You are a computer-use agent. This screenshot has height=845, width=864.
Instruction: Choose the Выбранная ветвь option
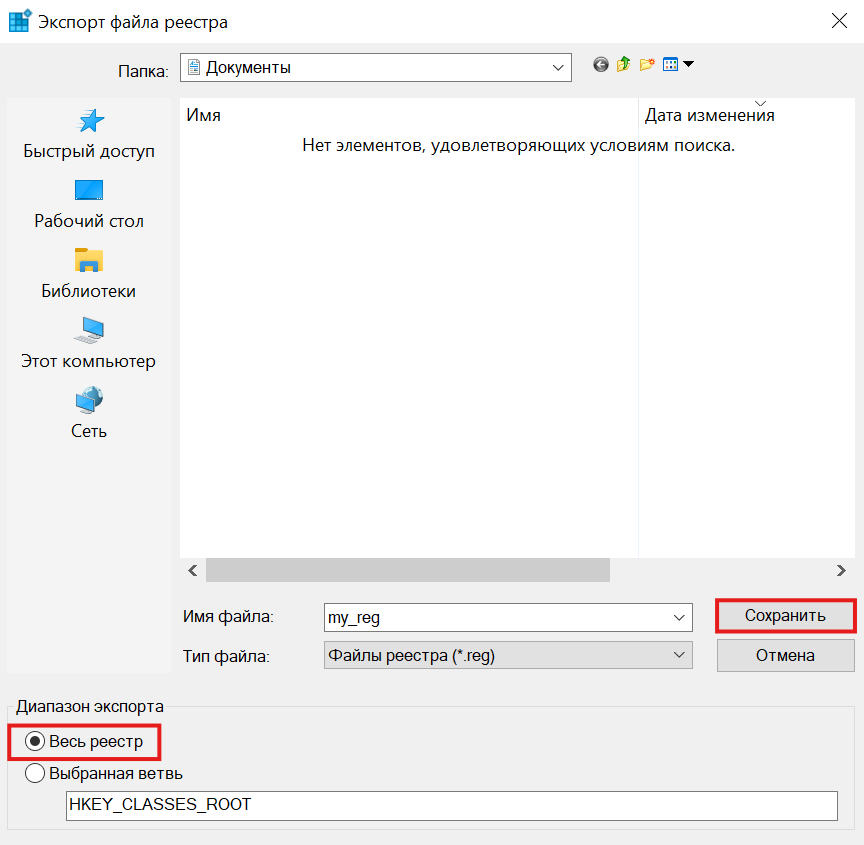(x=35, y=773)
